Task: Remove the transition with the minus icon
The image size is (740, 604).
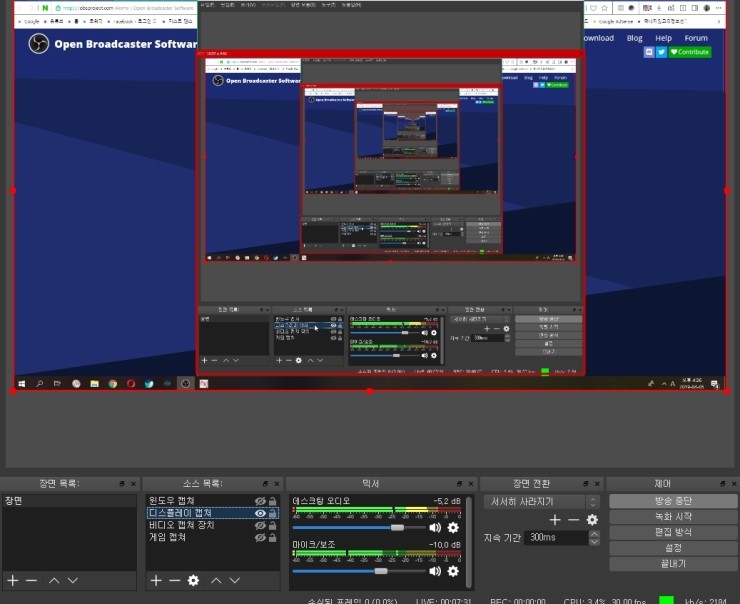Action: tap(573, 520)
